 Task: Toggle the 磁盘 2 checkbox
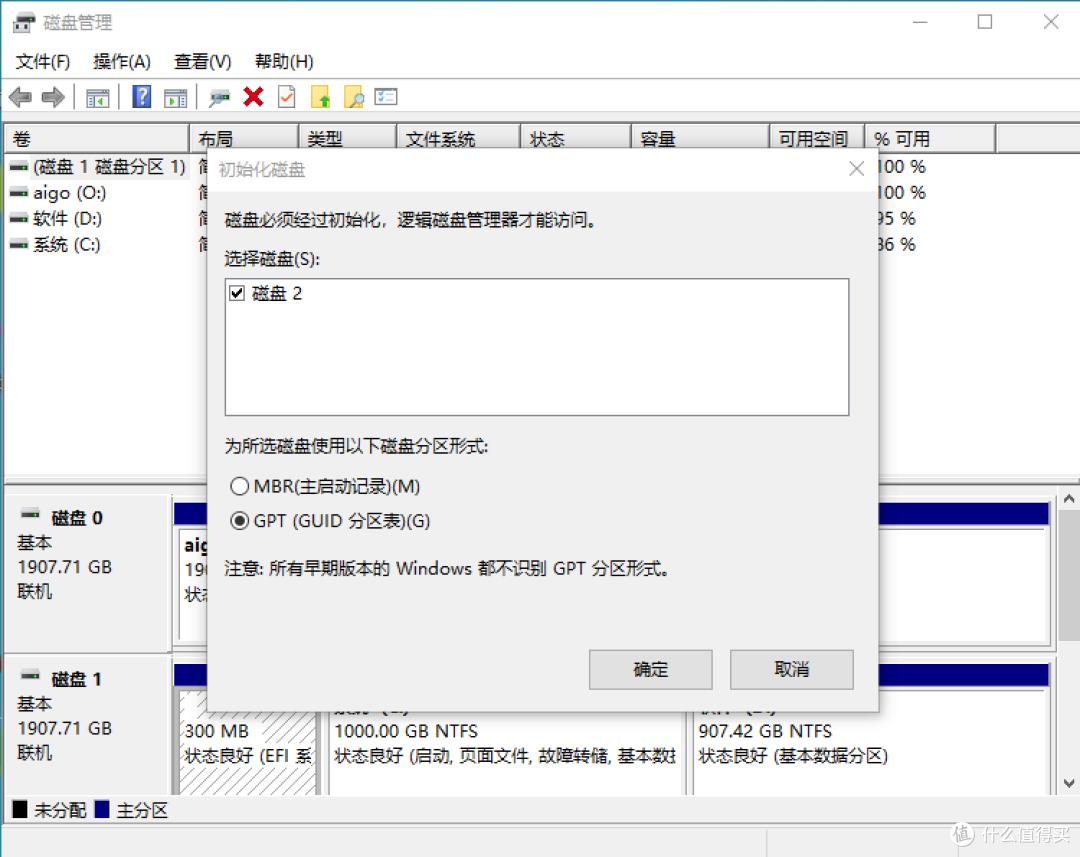(x=237, y=293)
